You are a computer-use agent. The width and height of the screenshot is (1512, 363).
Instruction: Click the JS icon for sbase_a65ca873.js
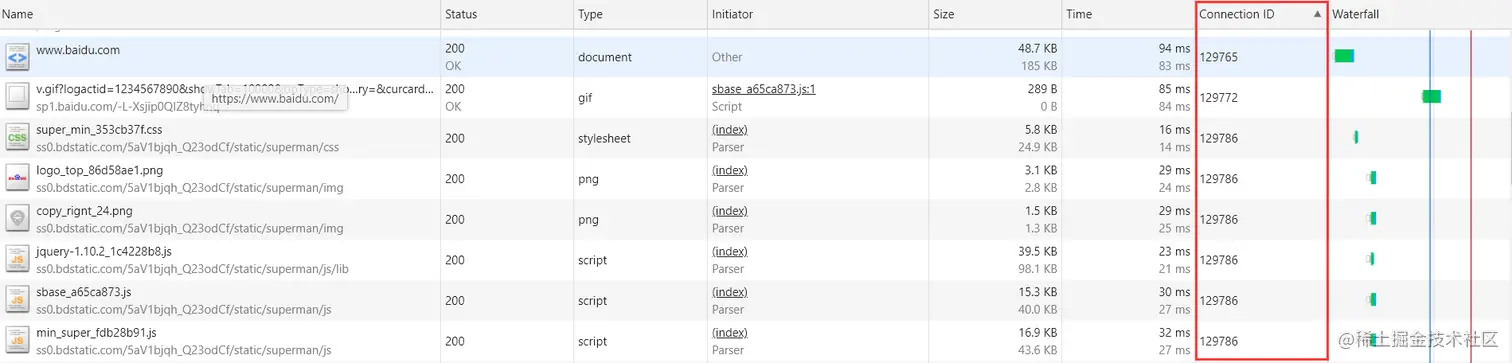tap(17, 300)
